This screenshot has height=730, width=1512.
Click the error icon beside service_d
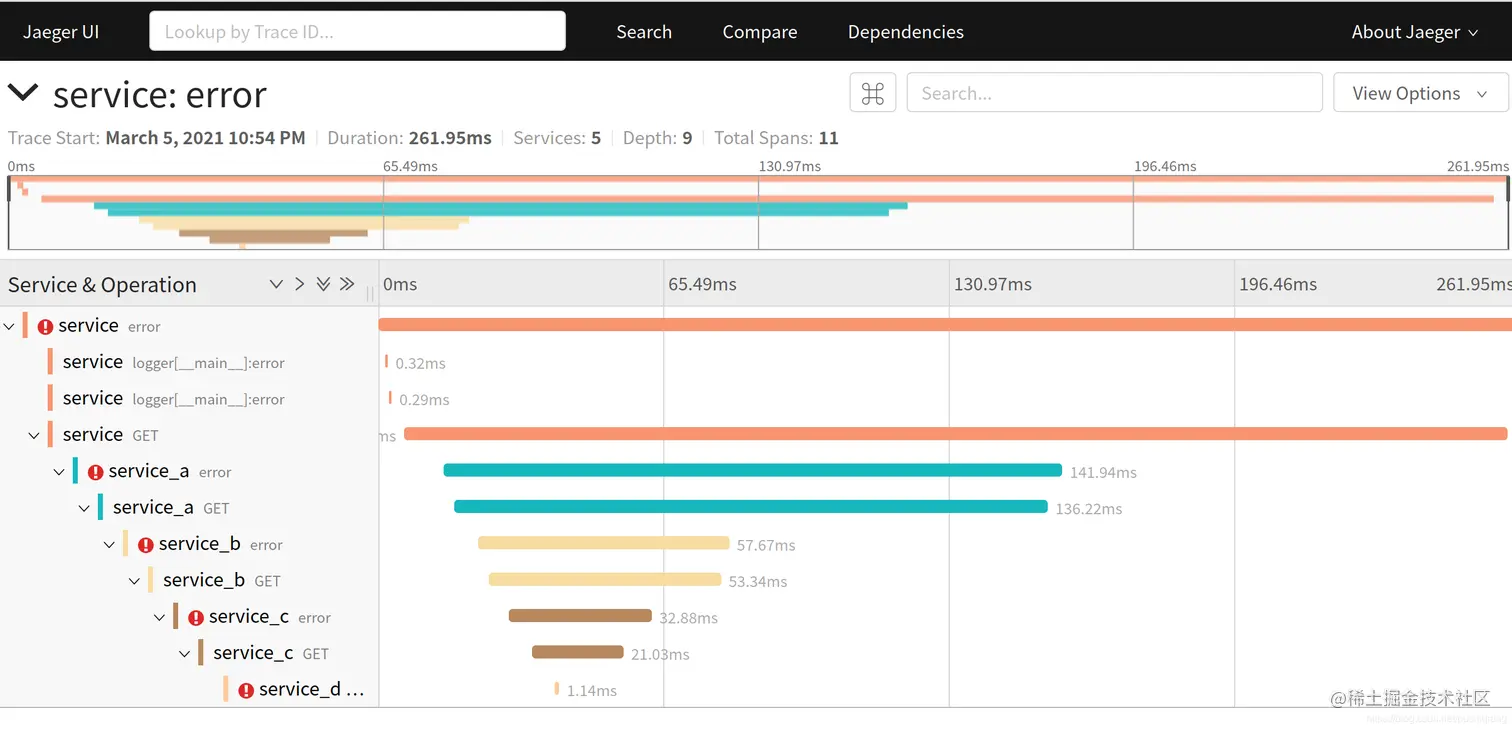coord(245,690)
